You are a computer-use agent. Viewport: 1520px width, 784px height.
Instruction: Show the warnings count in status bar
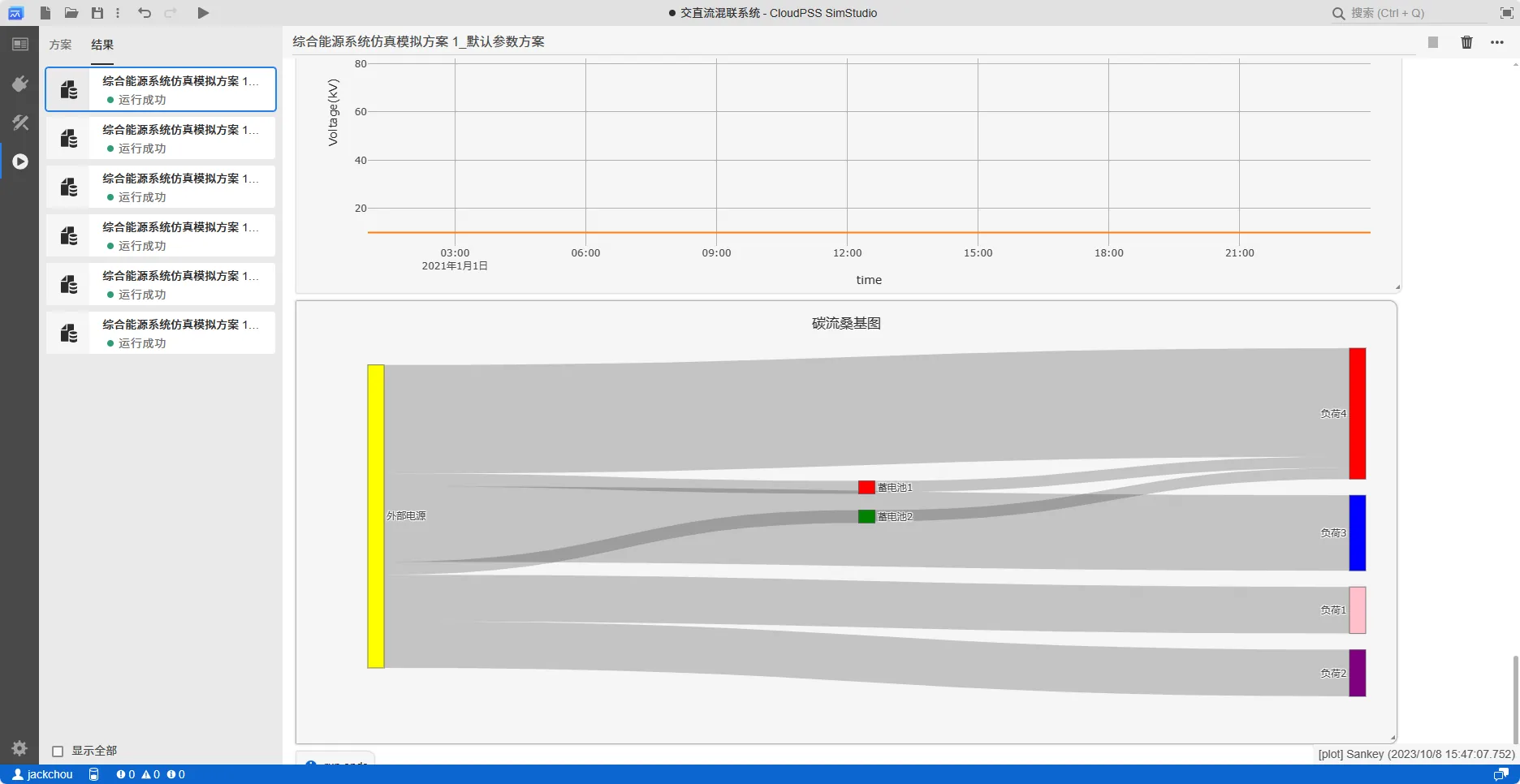(x=151, y=774)
